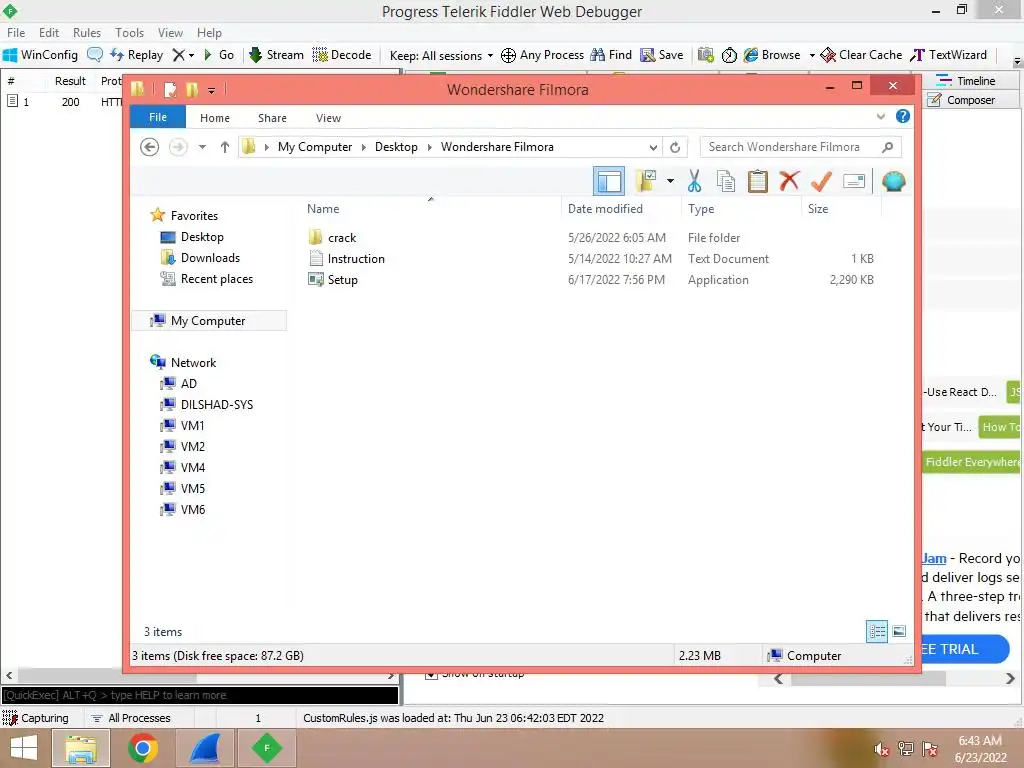Select the crack folder
1024x768 pixels.
(x=342, y=238)
